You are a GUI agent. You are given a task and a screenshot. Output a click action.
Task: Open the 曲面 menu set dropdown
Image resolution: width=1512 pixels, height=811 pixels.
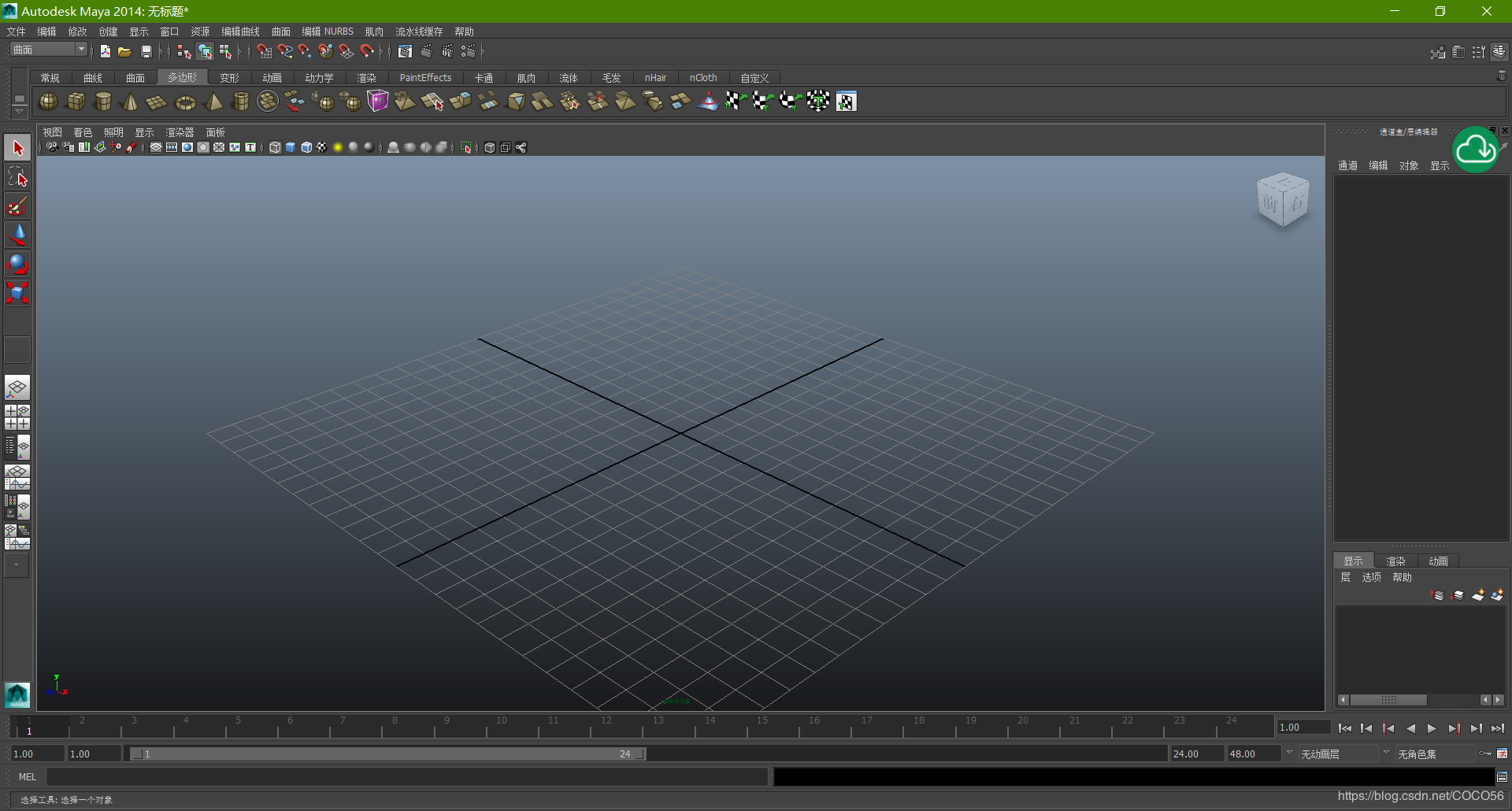49,50
